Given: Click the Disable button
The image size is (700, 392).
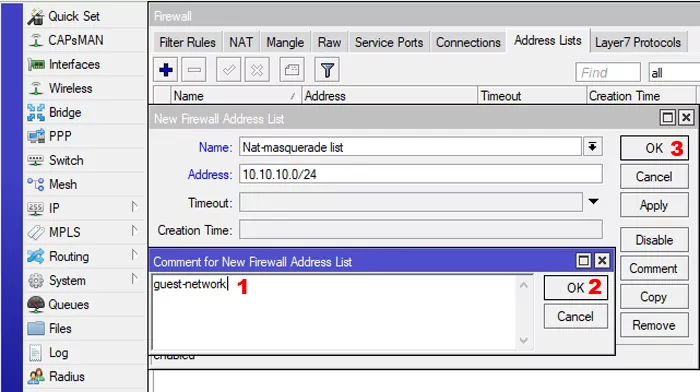Looking at the screenshot, I should (x=654, y=240).
